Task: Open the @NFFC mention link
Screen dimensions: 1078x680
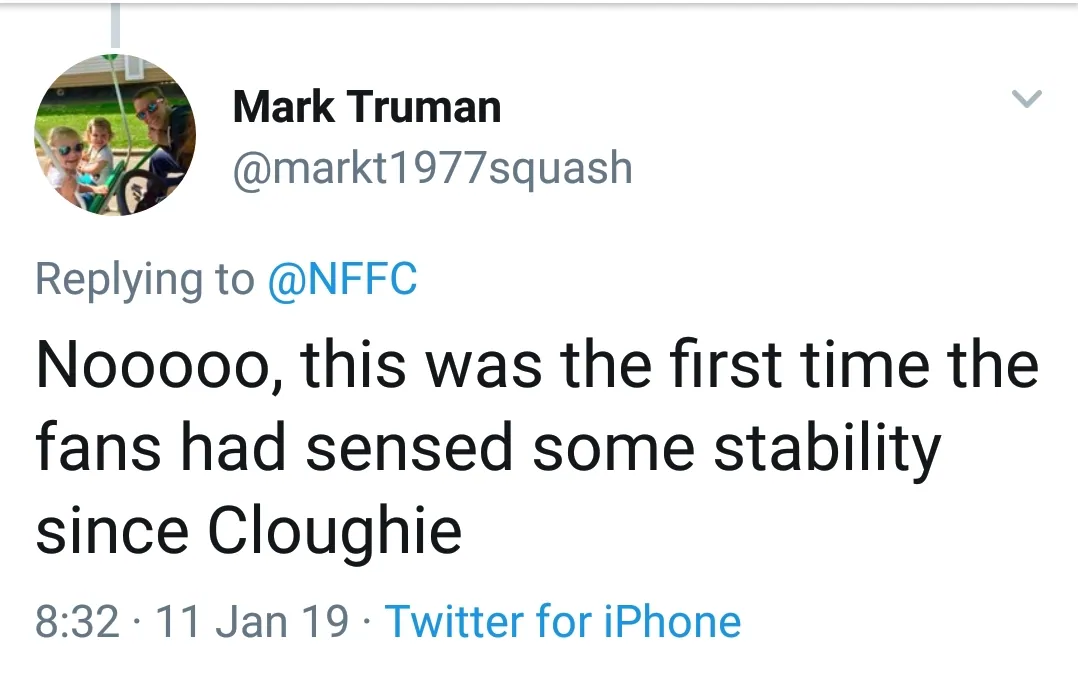Action: point(342,278)
